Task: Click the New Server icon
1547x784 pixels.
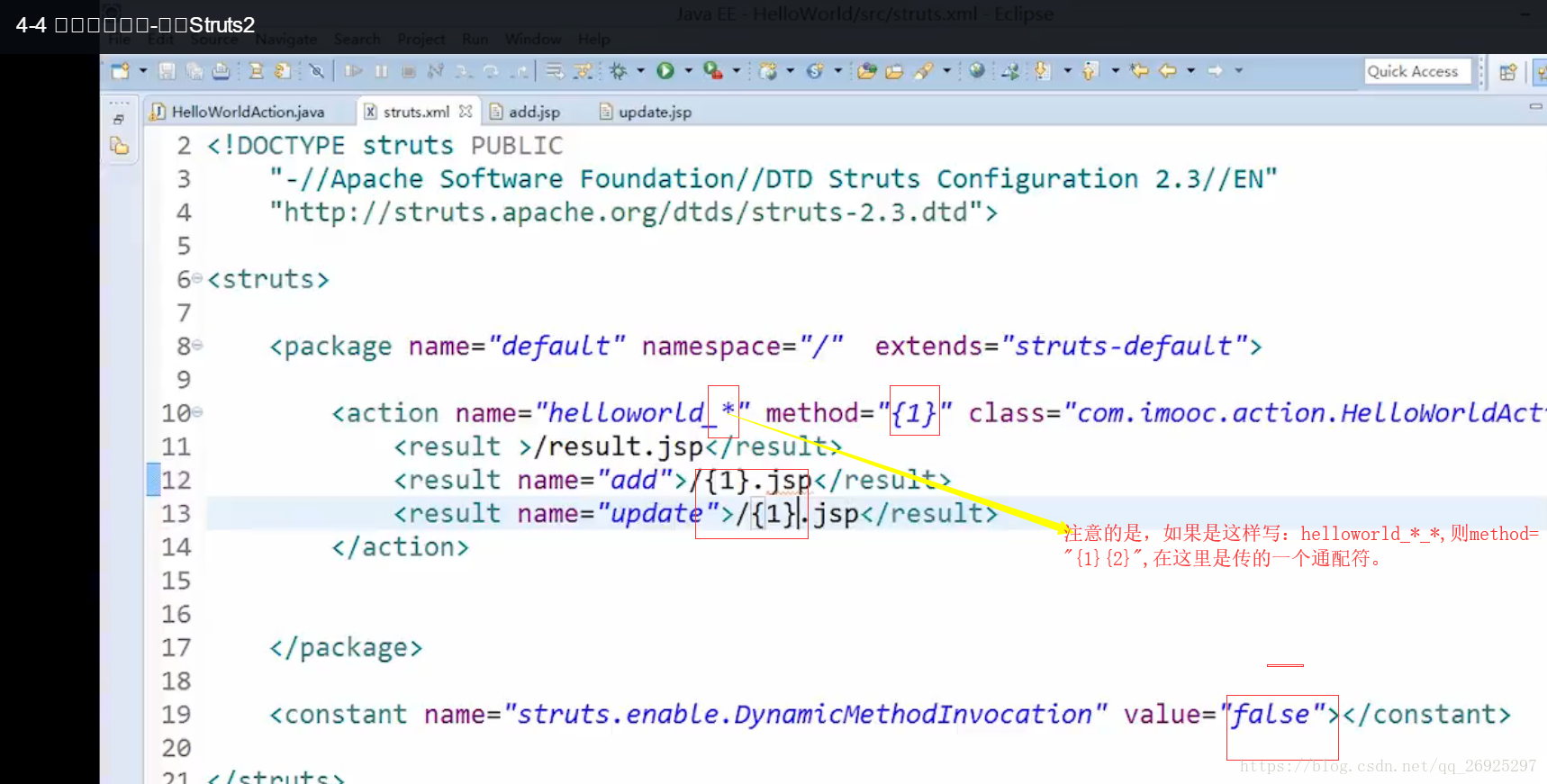Action: [x=768, y=70]
